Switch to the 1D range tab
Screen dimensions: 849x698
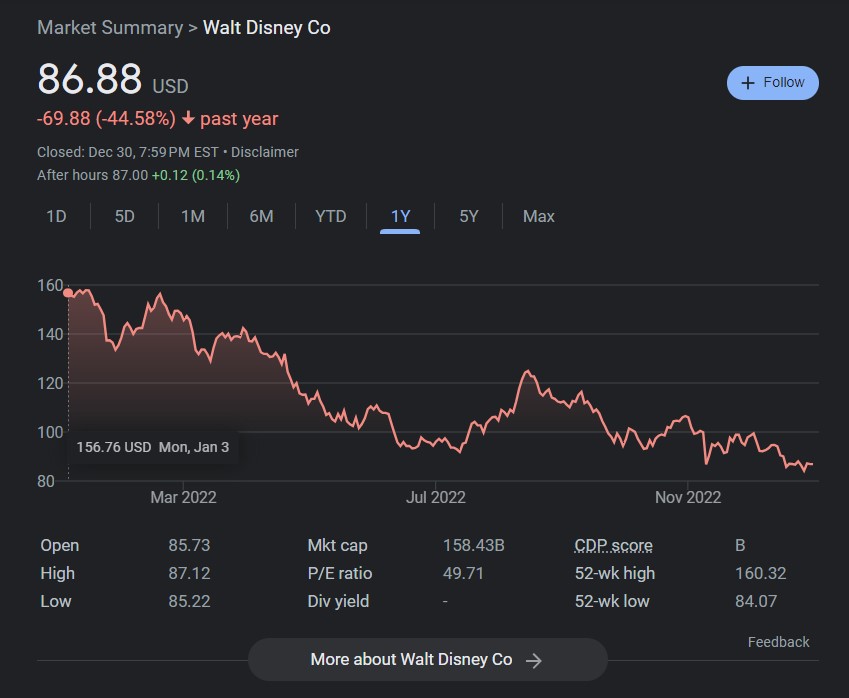(x=56, y=217)
